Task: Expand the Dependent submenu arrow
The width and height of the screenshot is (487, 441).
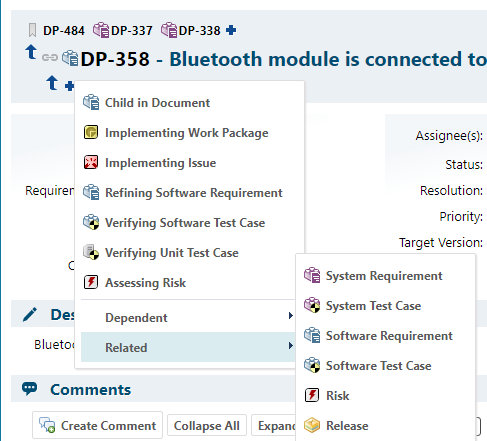Action: click(291, 316)
